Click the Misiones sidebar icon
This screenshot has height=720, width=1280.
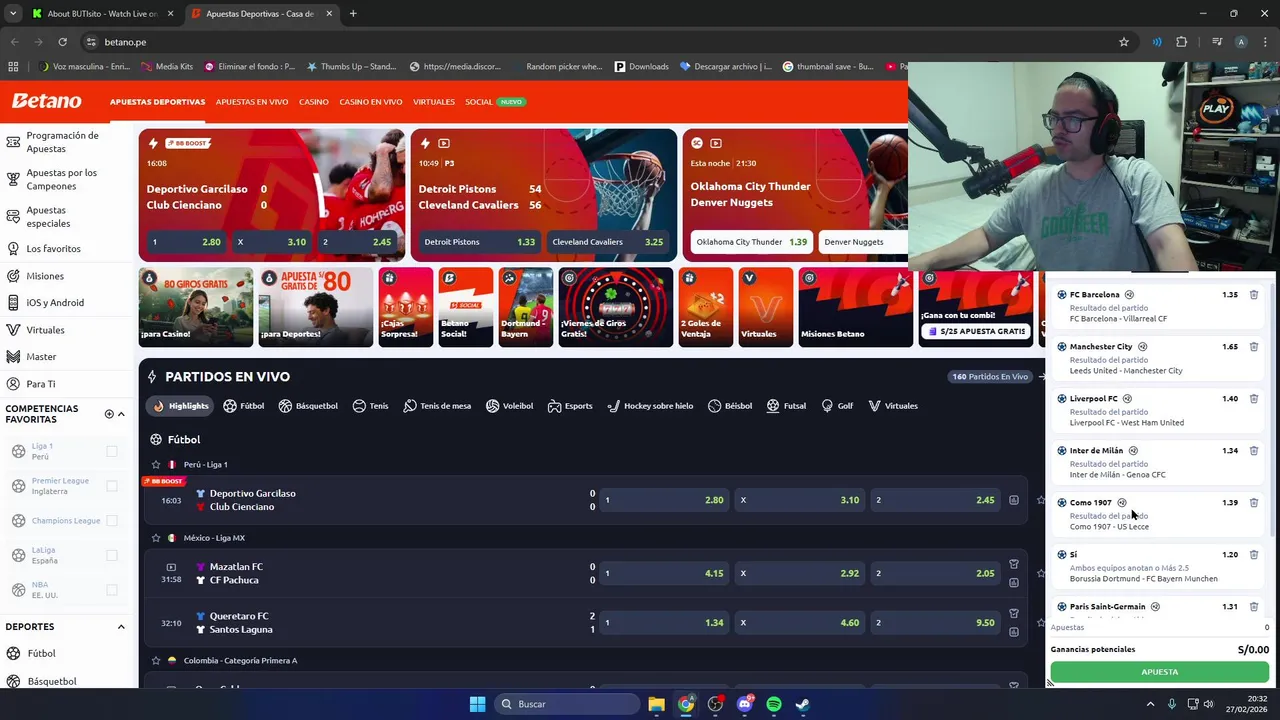click(13, 276)
